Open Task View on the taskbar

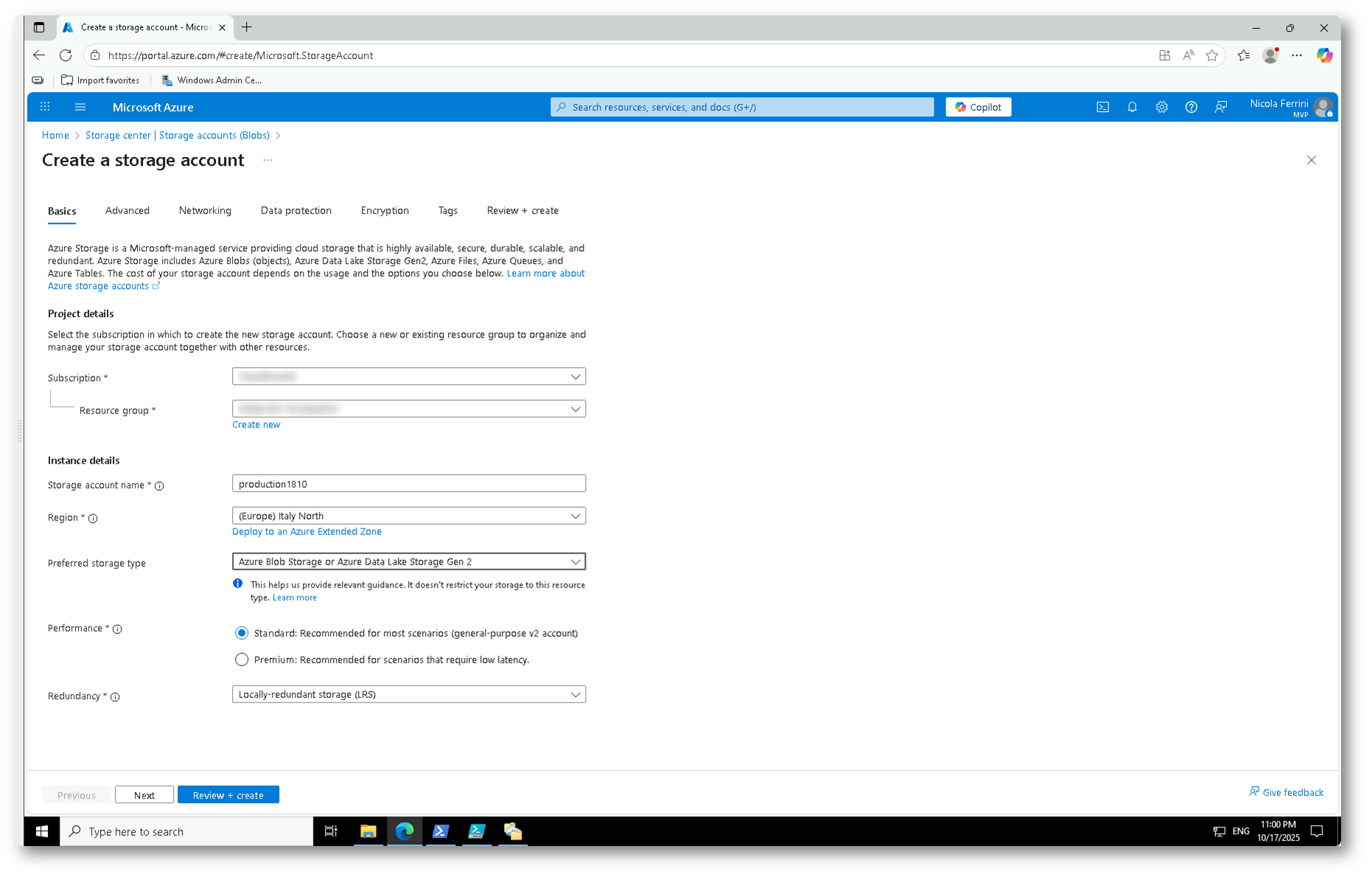(x=331, y=831)
